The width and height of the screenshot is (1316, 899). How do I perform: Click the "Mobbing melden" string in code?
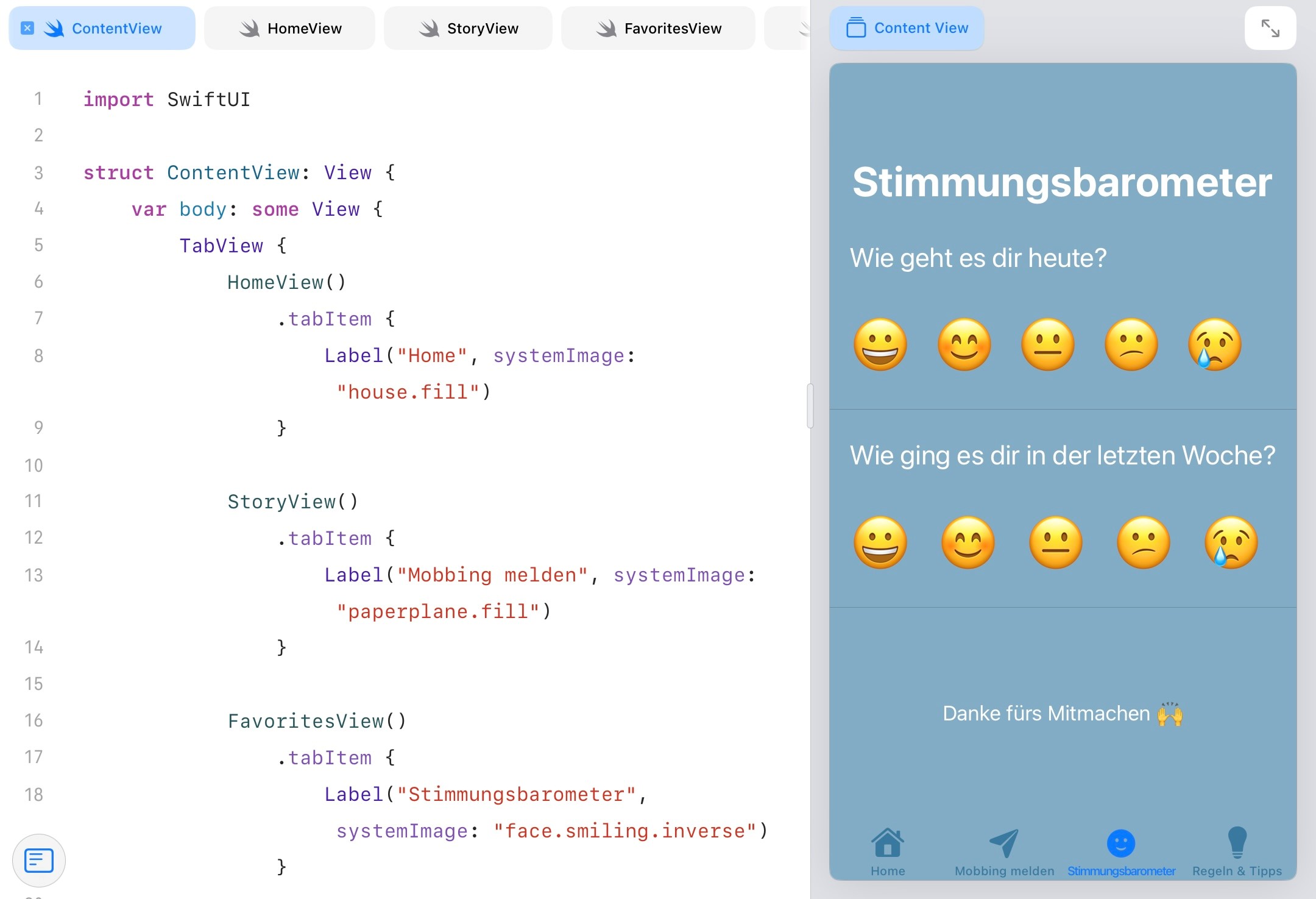[x=492, y=575]
